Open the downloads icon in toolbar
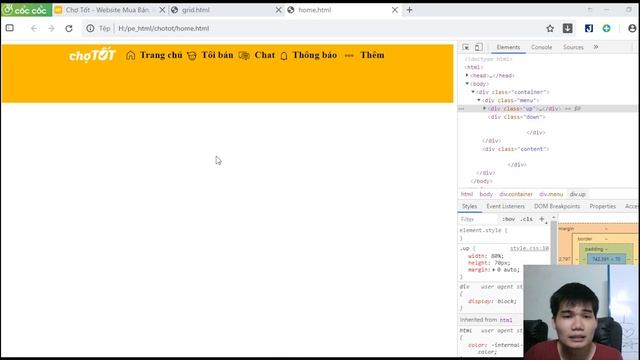 click(x=567, y=28)
